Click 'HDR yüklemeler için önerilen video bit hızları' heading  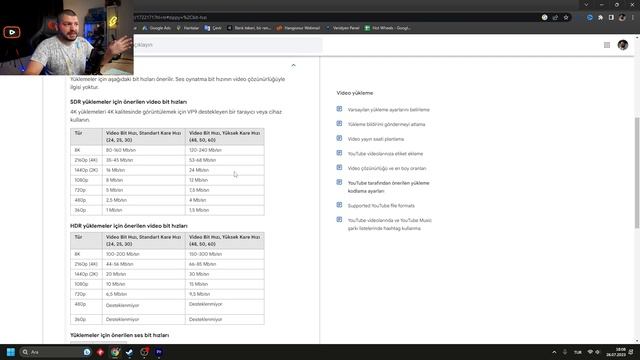pyautogui.click(x=129, y=226)
